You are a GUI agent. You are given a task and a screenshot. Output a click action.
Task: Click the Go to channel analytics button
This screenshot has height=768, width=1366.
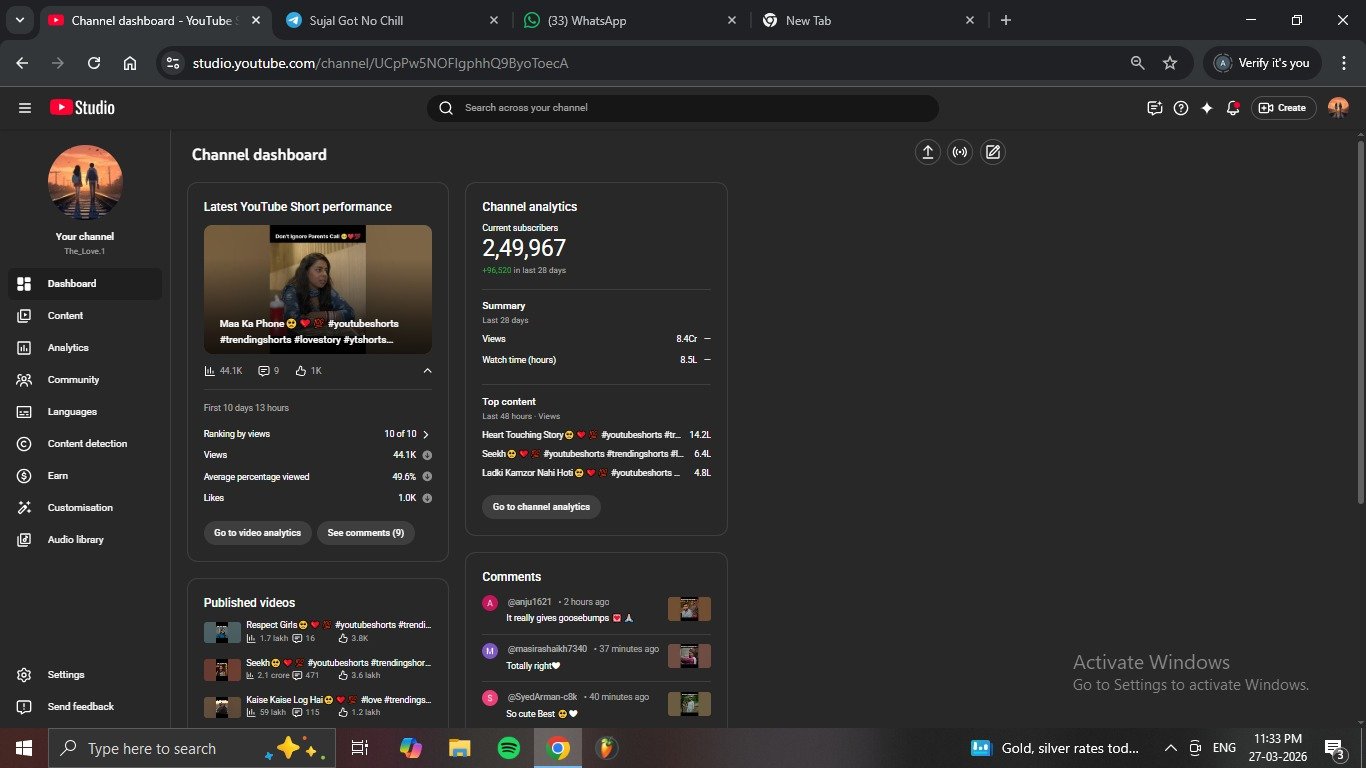(x=541, y=507)
